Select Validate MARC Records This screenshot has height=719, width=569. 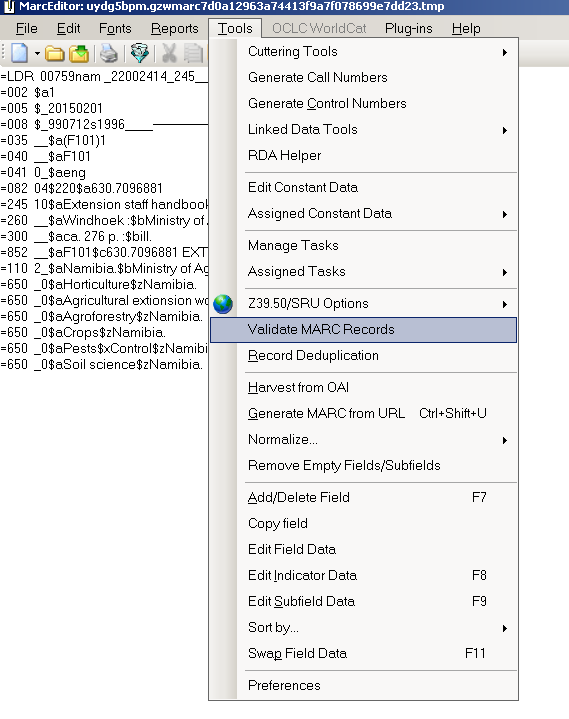pyautogui.click(x=363, y=330)
